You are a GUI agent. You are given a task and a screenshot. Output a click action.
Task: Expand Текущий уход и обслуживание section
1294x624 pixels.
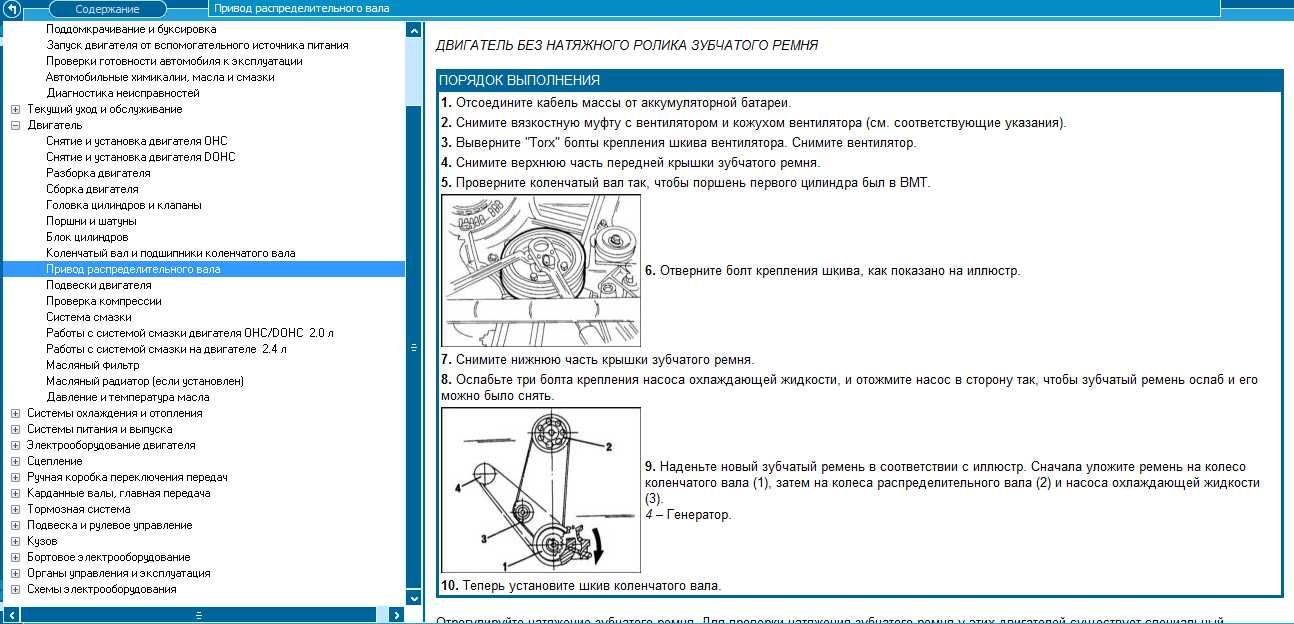15,109
